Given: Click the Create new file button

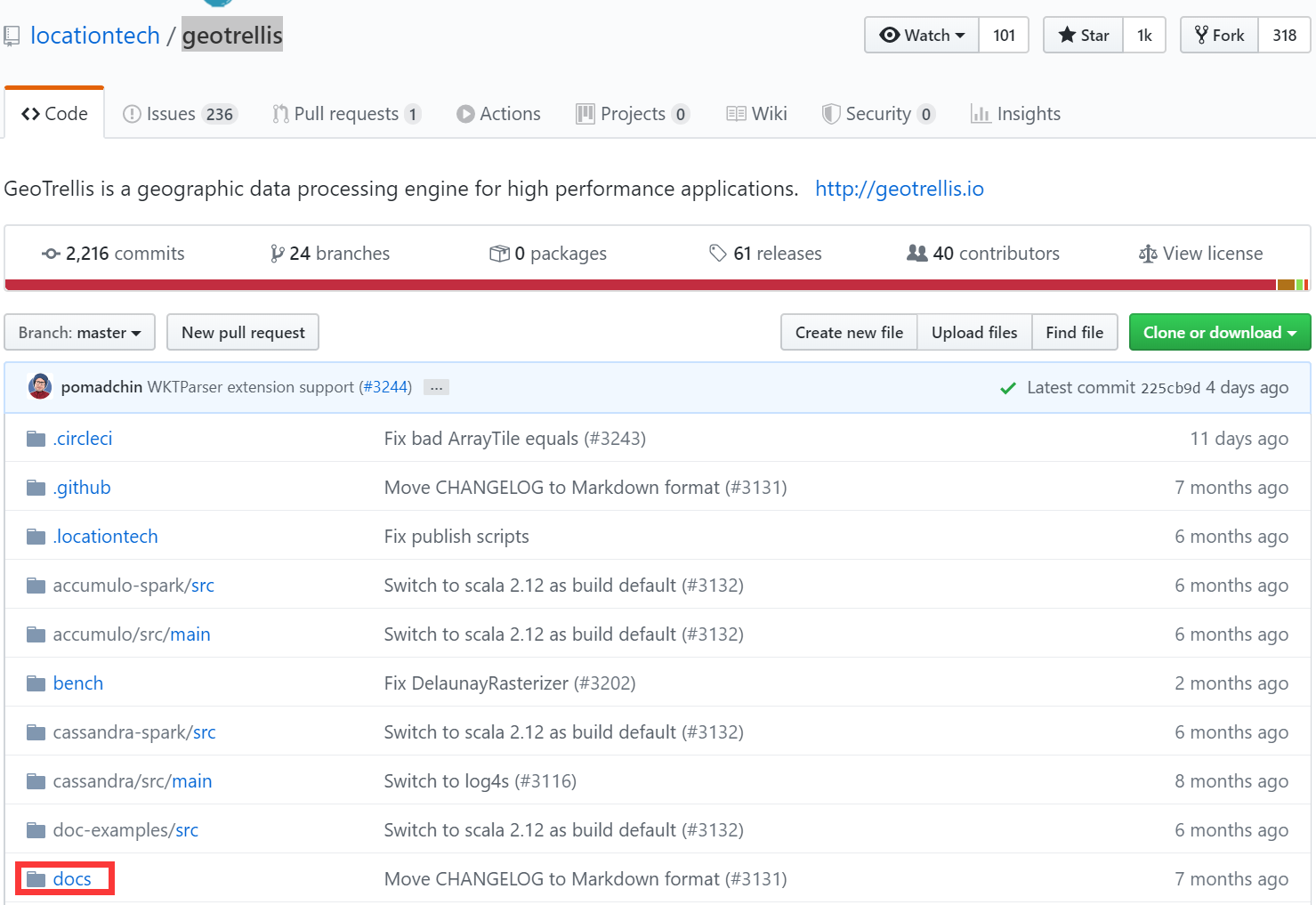Looking at the screenshot, I should 849,332.
